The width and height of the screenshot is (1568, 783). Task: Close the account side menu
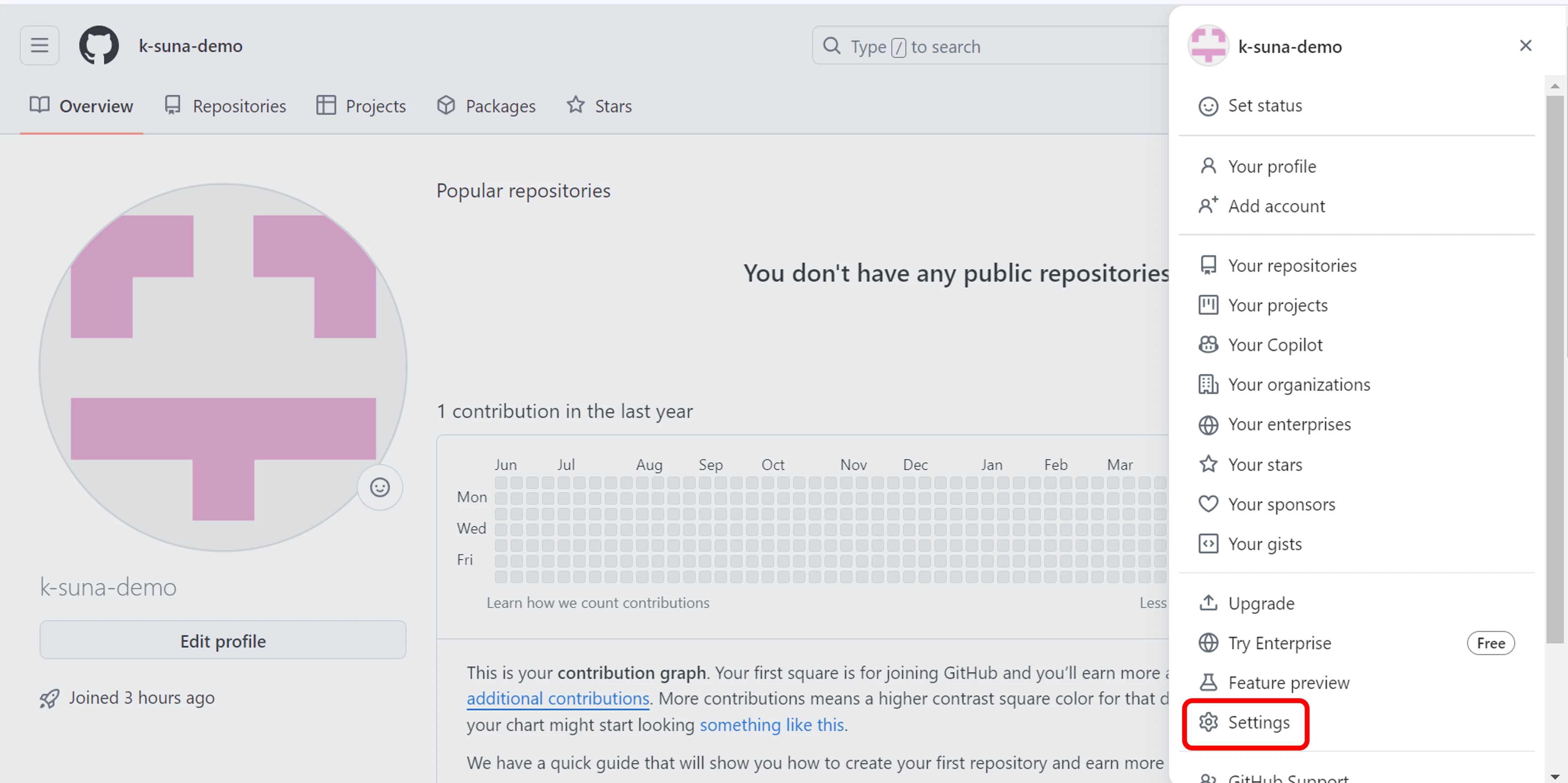1525,46
